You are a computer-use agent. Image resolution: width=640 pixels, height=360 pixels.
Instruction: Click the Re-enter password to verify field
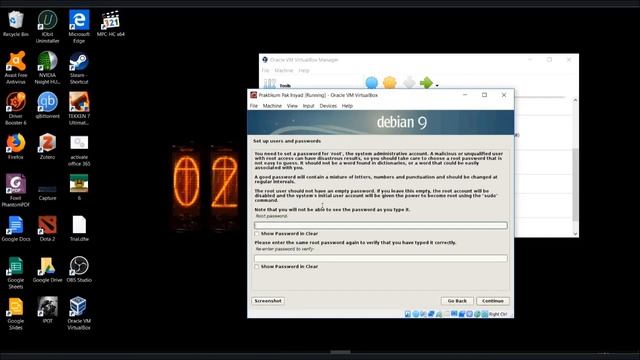click(x=381, y=258)
